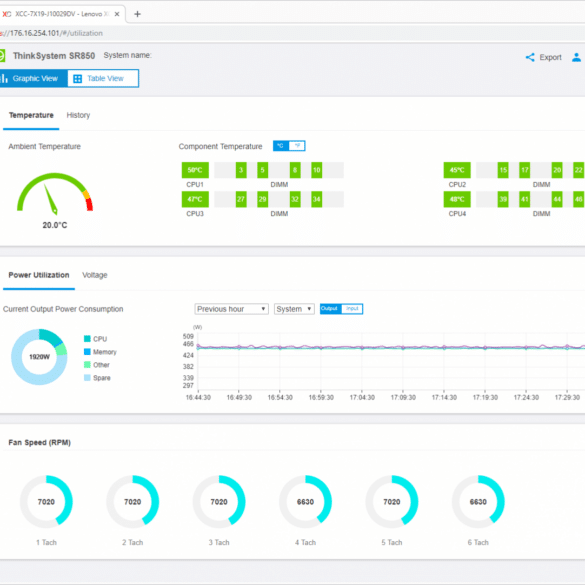The image size is (585, 585).
Task: Click the 1 Tach fan gauge
Action: click(46, 502)
